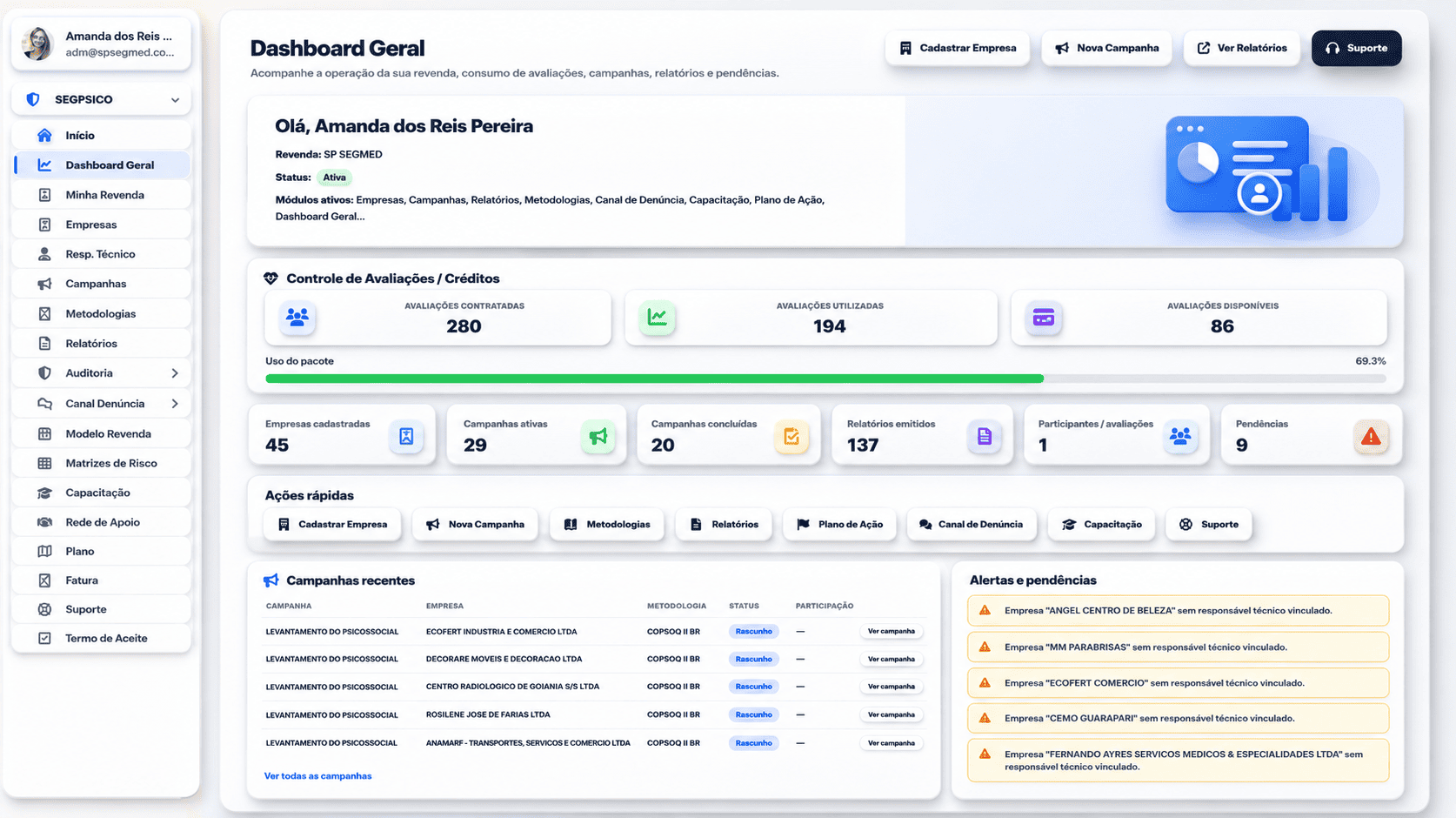Click Ver campanha for ANAMARF row
Viewport: 1456px width, 818px height.
pyautogui.click(x=892, y=743)
